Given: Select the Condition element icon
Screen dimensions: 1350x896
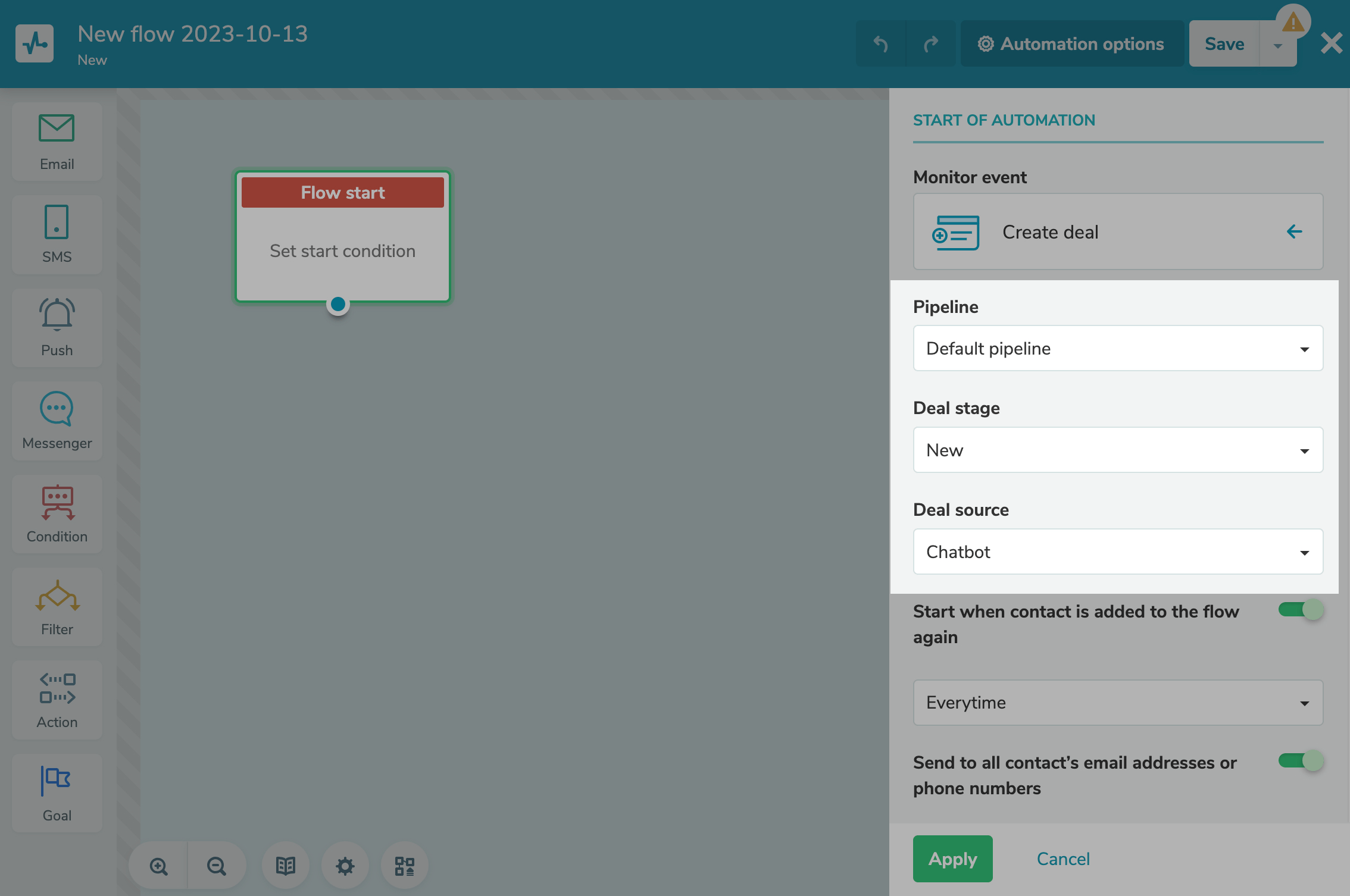Looking at the screenshot, I should tap(57, 513).
